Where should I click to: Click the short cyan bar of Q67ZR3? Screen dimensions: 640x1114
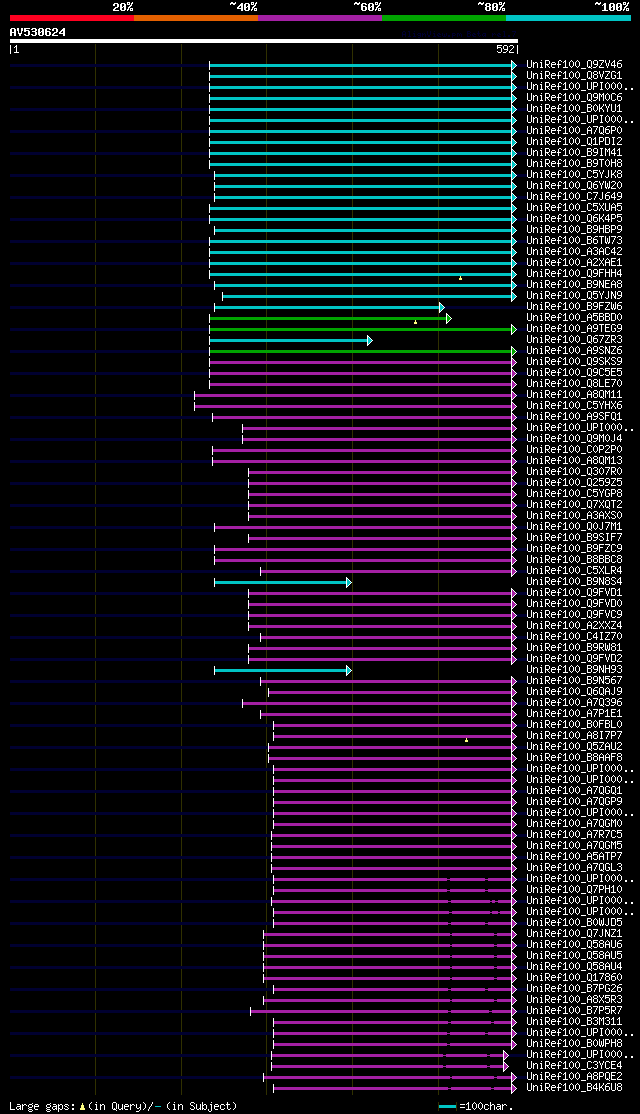(x=291, y=340)
